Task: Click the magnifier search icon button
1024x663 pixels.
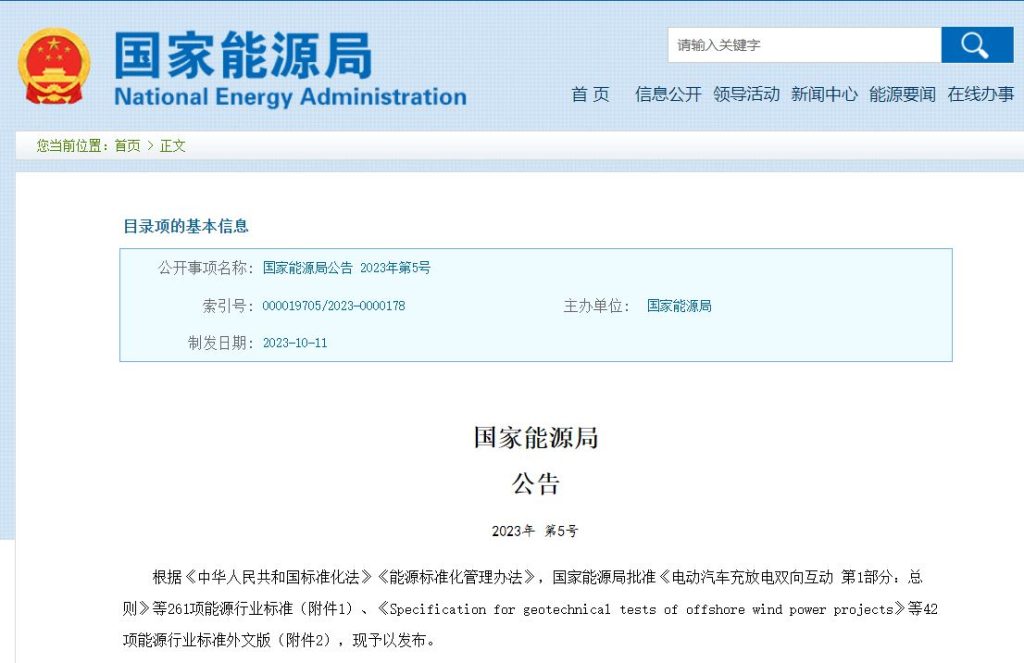Action: tap(973, 45)
